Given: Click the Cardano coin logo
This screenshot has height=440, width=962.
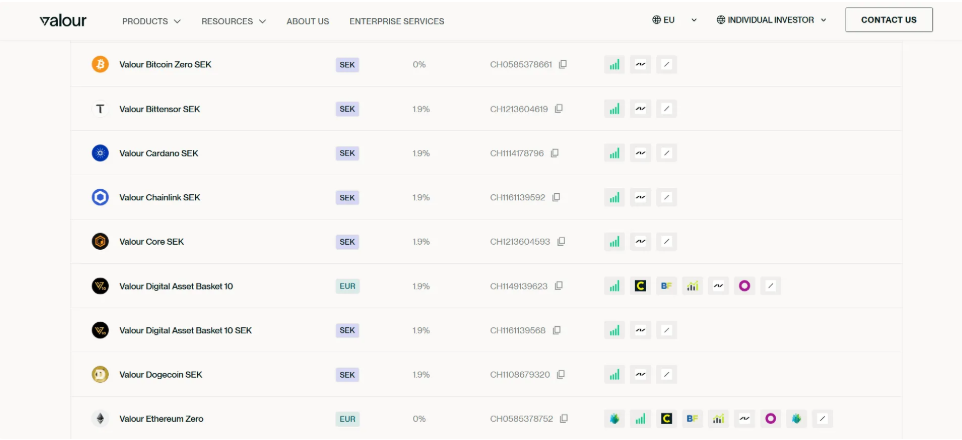Looking at the screenshot, I should pos(100,153).
